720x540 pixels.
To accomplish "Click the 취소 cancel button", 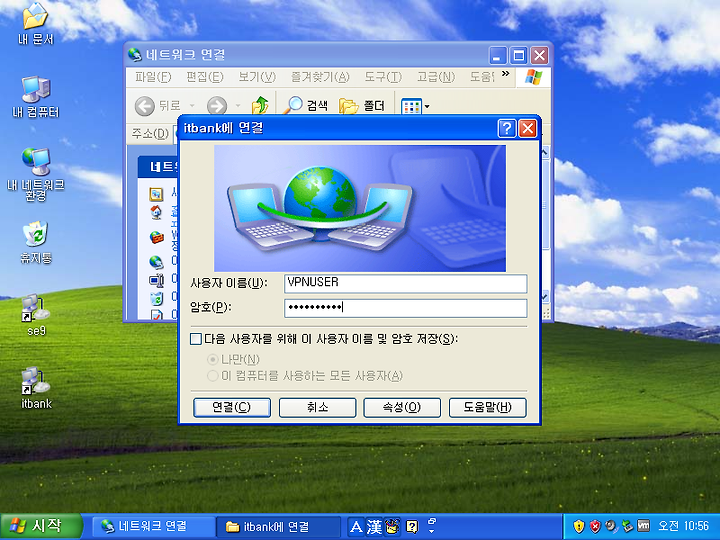I will point(317,407).
